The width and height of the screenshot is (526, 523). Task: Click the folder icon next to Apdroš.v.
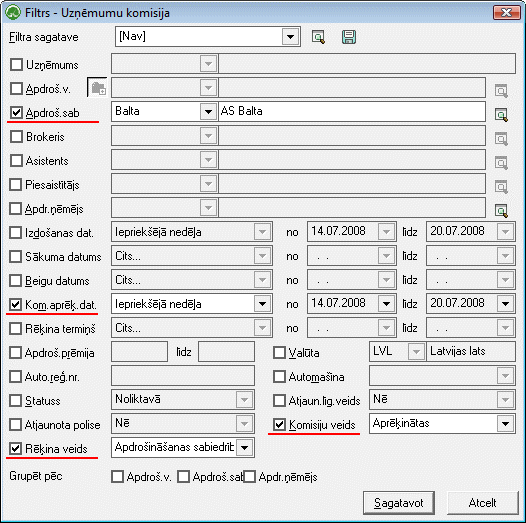click(98, 88)
